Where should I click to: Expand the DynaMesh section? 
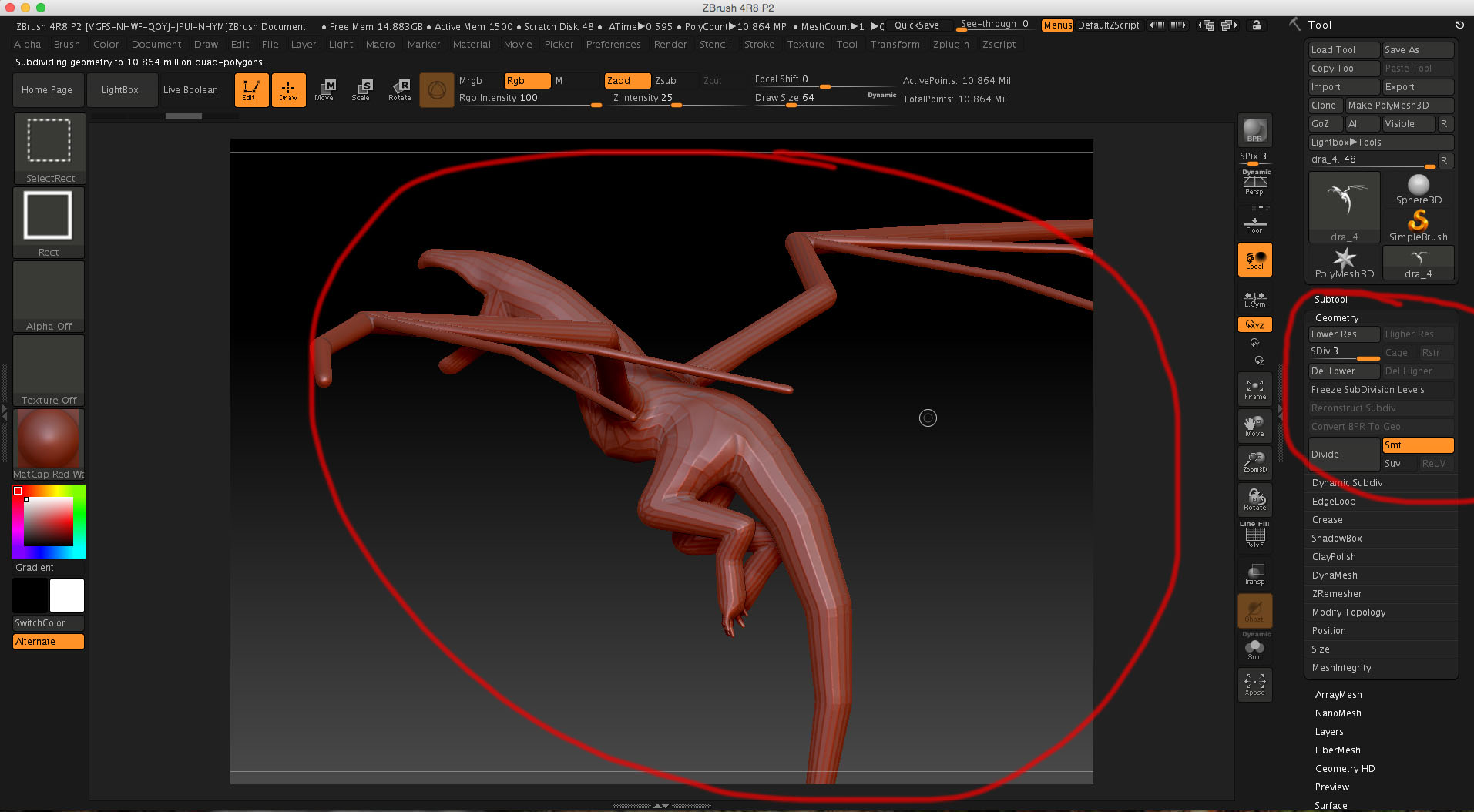coord(1335,575)
